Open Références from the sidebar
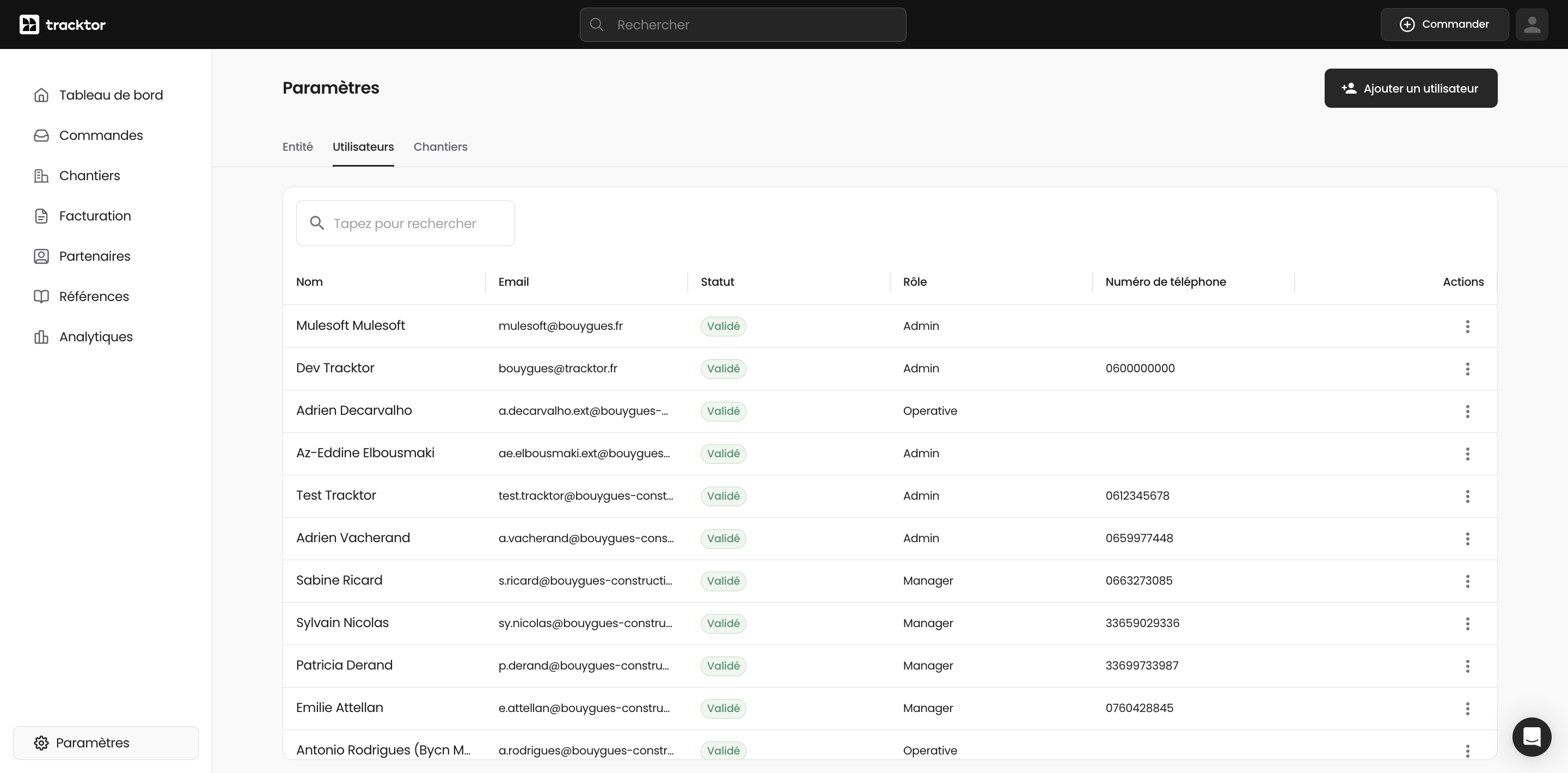The image size is (1568, 773). (106, 297)
